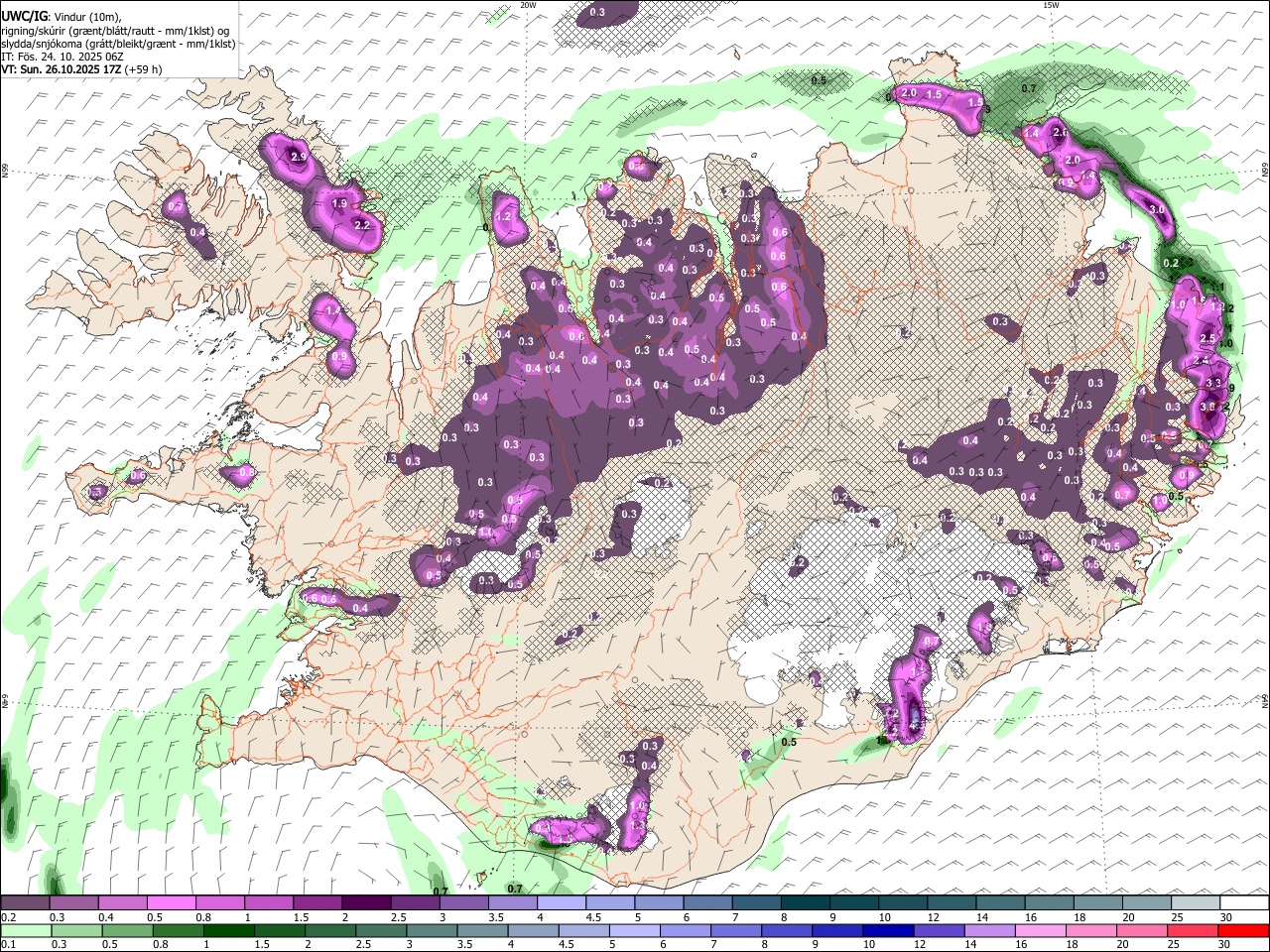Click the 'slydda/snjókoma' legend description line

118,44
